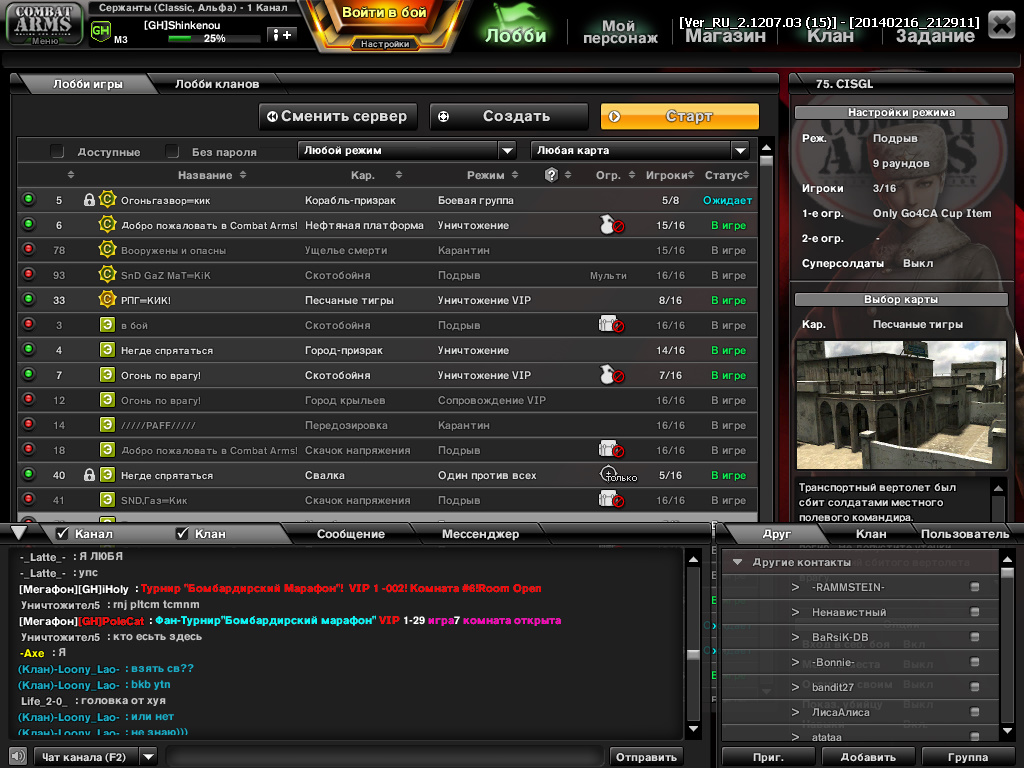Click the orange Старт button
Viewport: 1024px width, 768px height.
pos(680,116)
